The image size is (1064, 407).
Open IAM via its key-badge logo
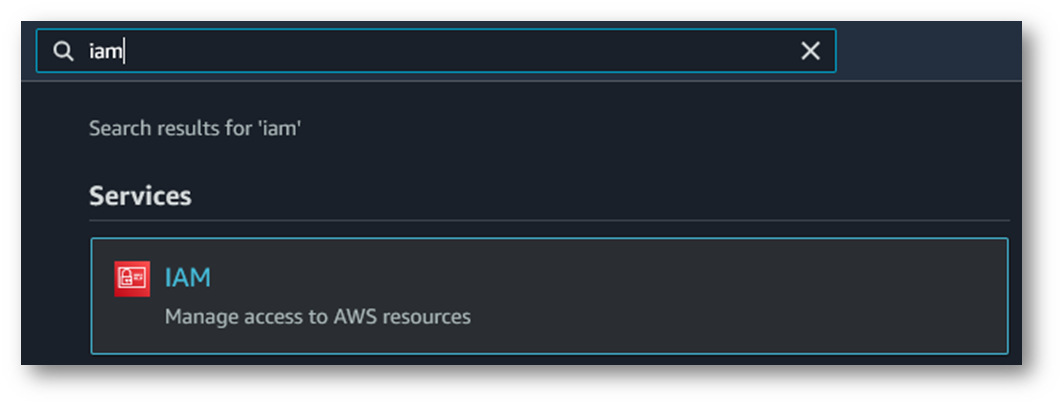click(132, 278)
